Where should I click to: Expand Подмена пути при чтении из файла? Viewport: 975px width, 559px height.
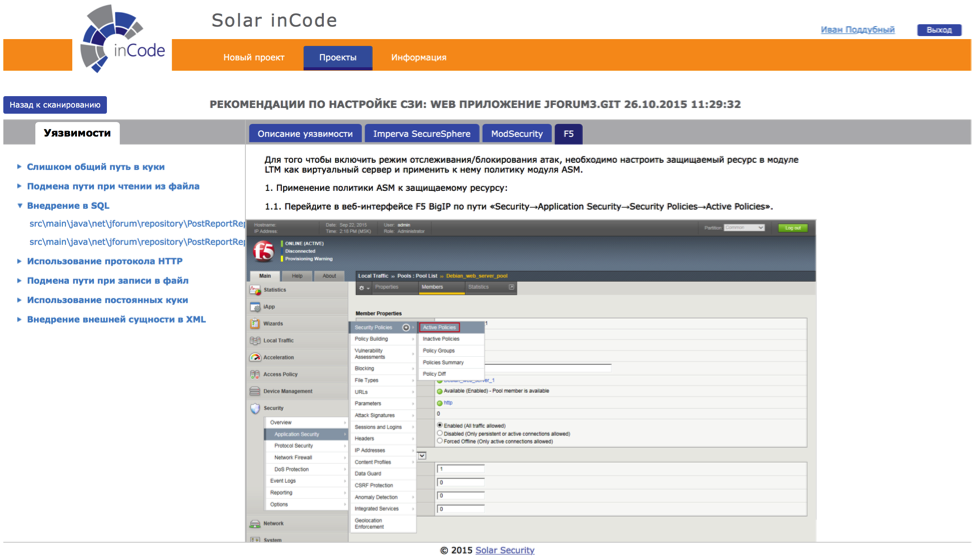click(113, 186)
